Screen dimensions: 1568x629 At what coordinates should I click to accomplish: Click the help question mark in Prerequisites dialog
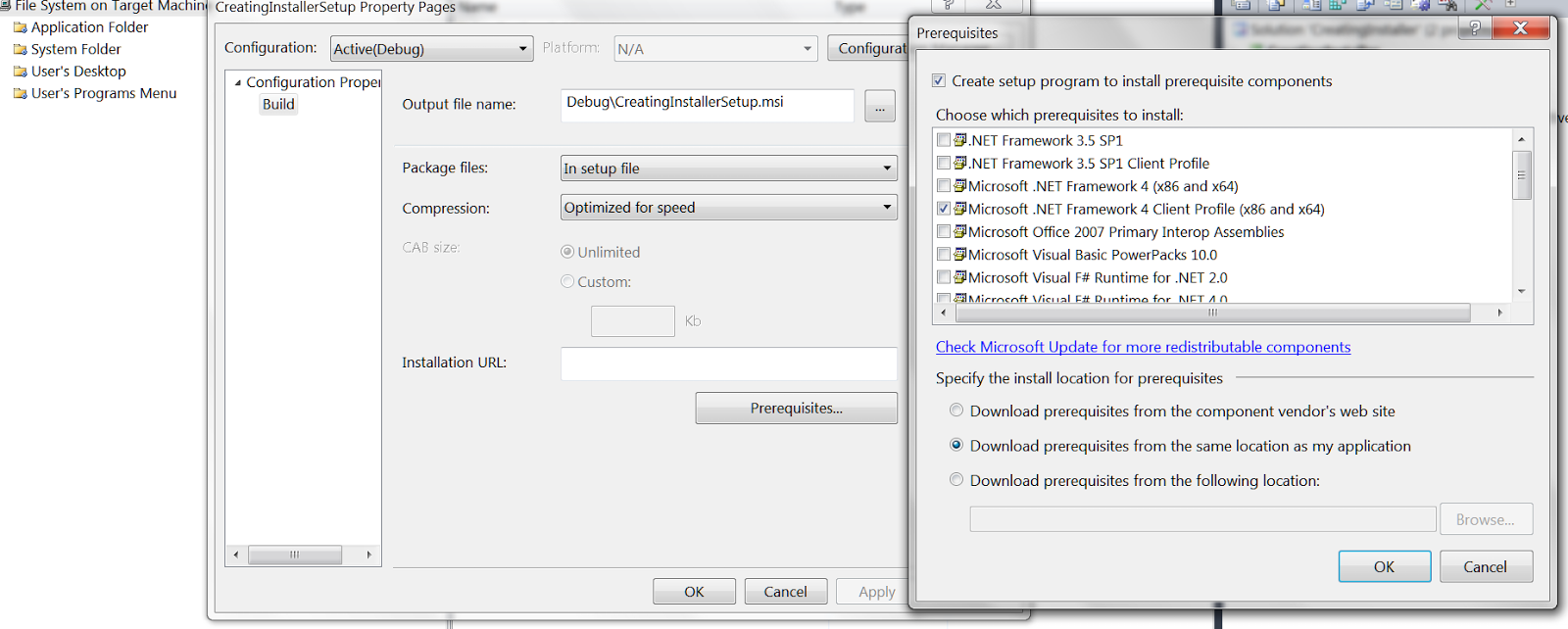point(1475,28)
